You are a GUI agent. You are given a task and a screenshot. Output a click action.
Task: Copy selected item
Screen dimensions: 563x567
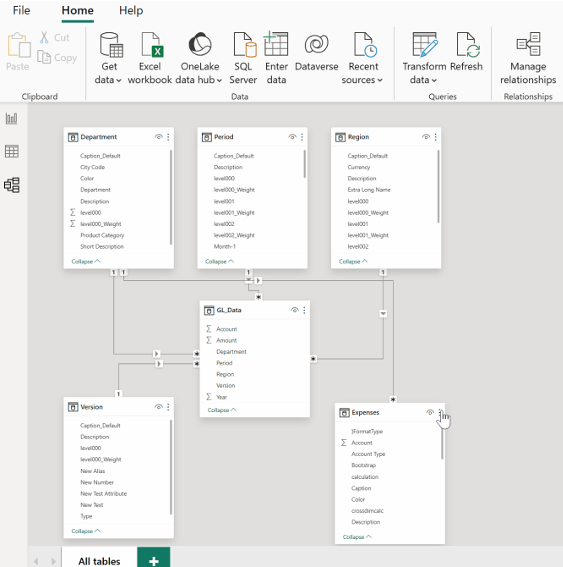pyautogui.click(x=57, y=57)
